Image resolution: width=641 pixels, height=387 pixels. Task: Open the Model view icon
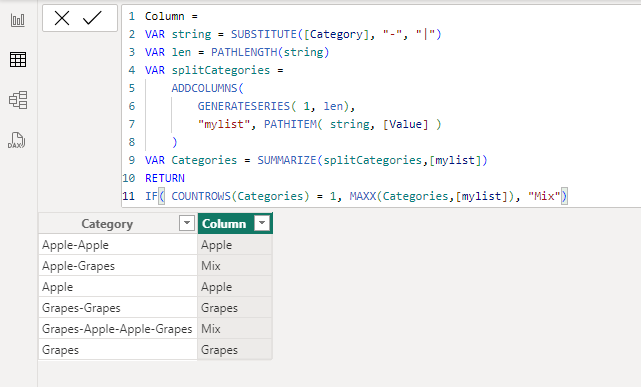point(18,100)
